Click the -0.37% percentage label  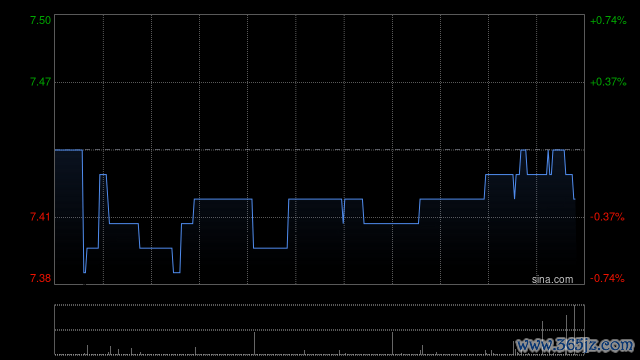click(x=607, y=217)
